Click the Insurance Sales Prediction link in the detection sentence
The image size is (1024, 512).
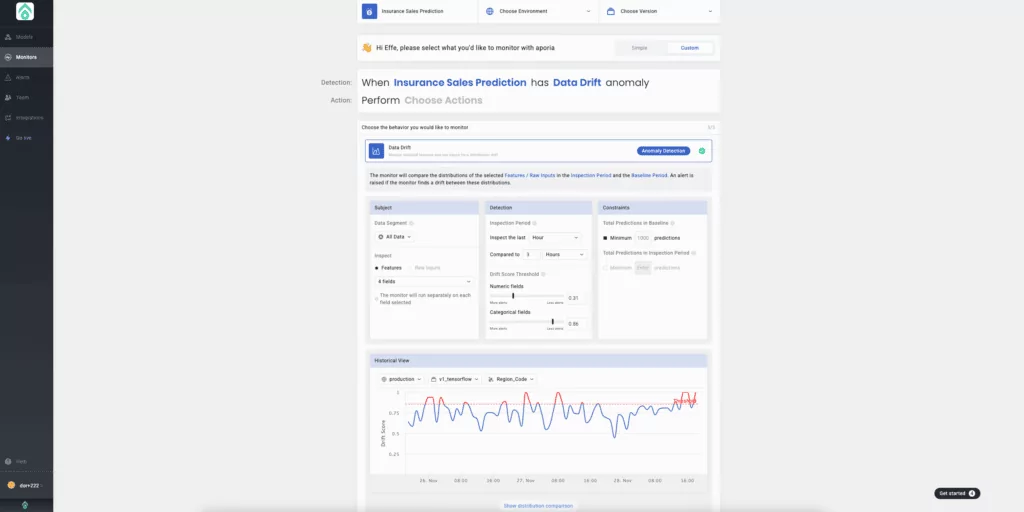(x=460, y=83)
